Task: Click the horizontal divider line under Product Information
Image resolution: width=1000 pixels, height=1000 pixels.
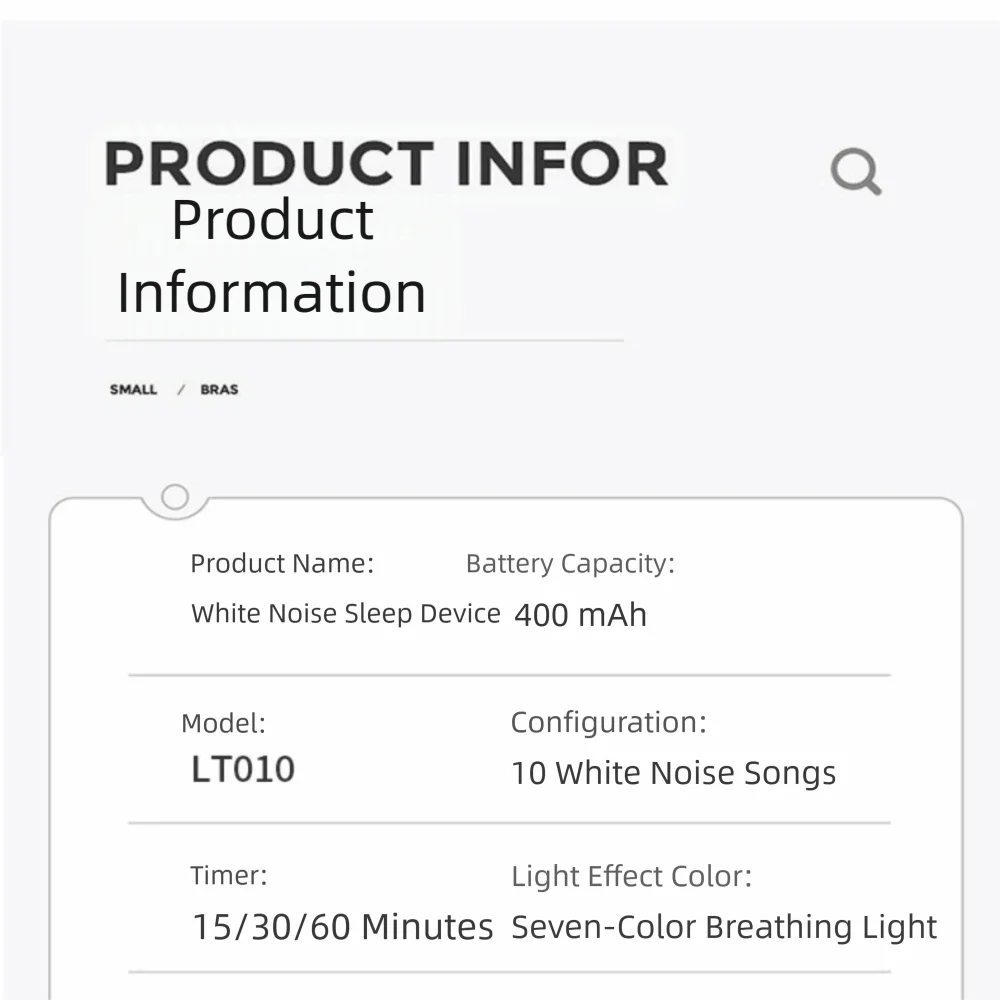Action: coord(364,340)
